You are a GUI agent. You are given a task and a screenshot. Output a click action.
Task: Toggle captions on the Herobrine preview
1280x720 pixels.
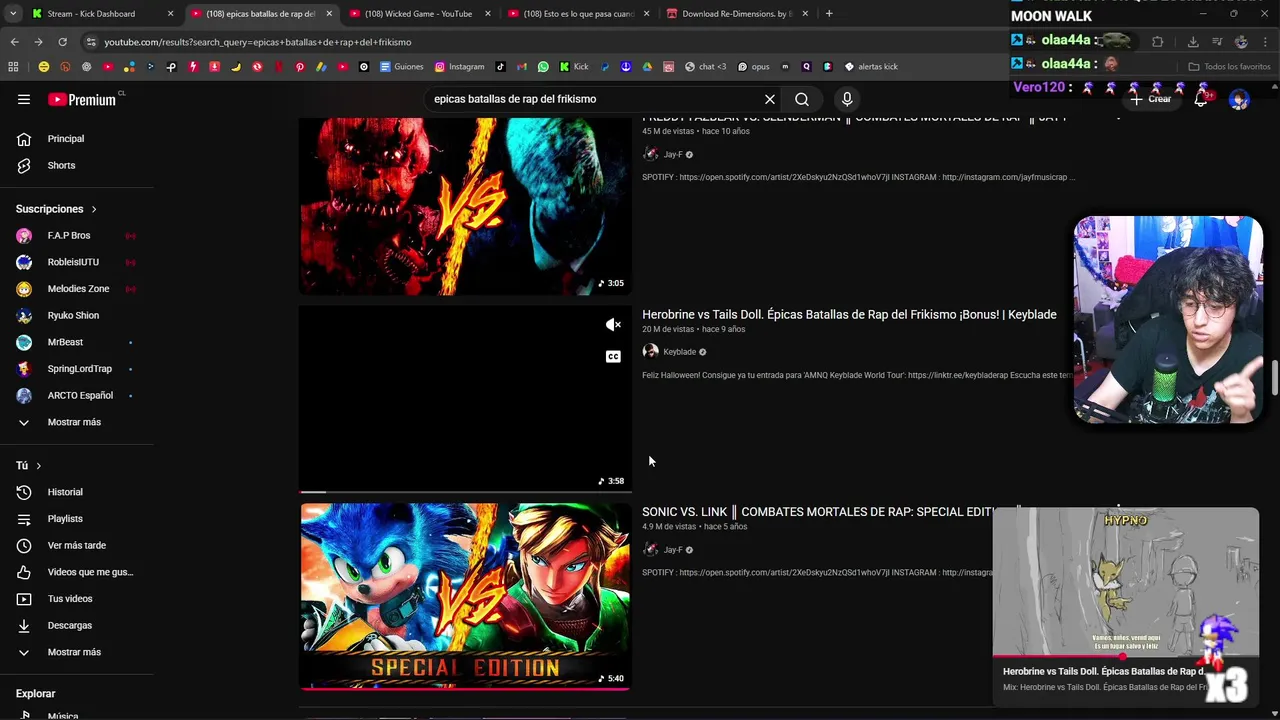(613, 356)
